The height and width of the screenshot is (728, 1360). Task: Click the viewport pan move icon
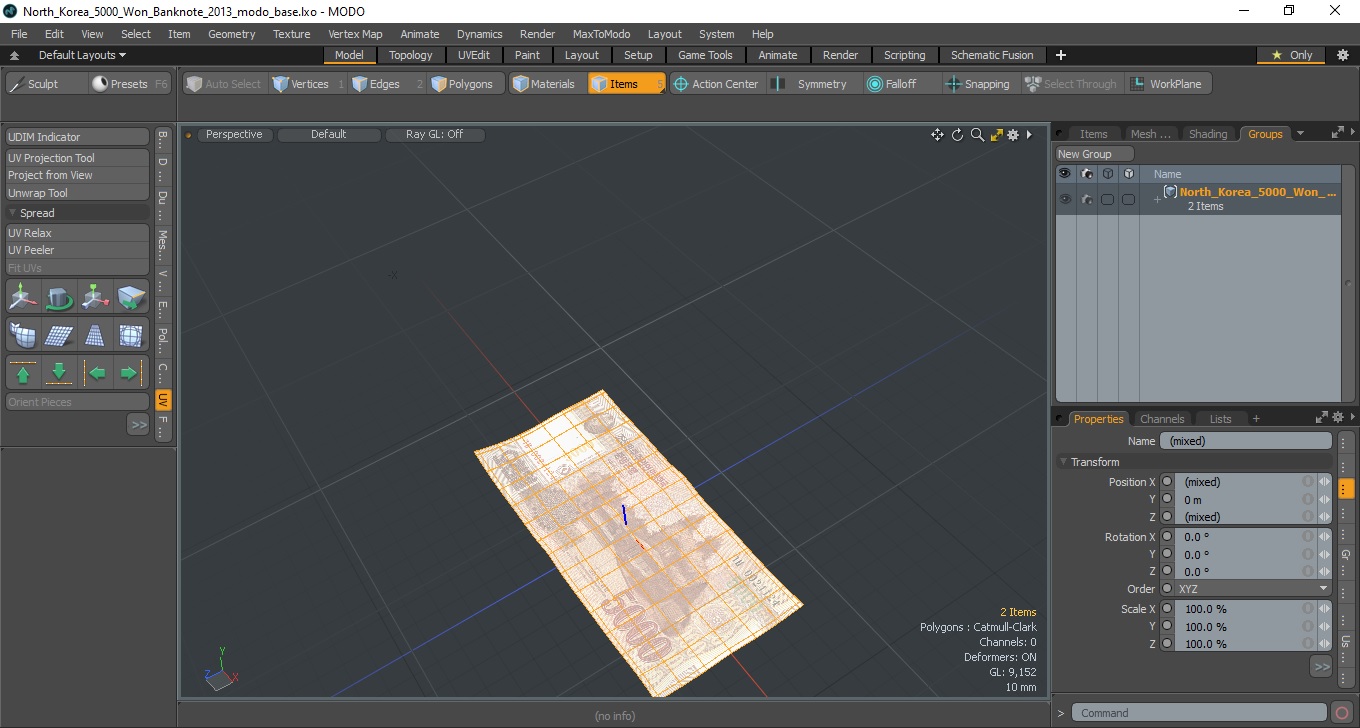coord(937,135)
